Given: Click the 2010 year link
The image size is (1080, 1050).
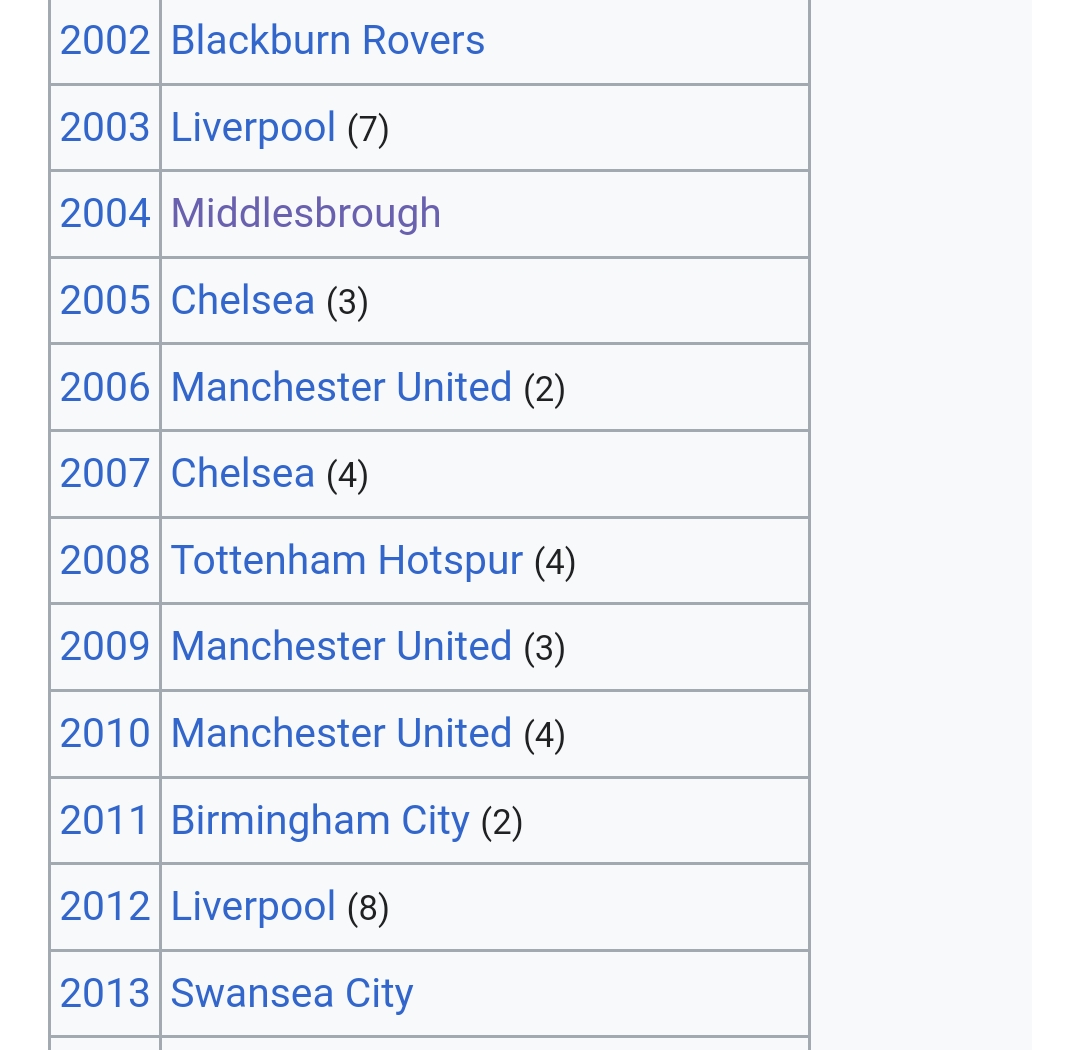Looking at the screenshot, I should pyautogui.click(x=104, y=734).
